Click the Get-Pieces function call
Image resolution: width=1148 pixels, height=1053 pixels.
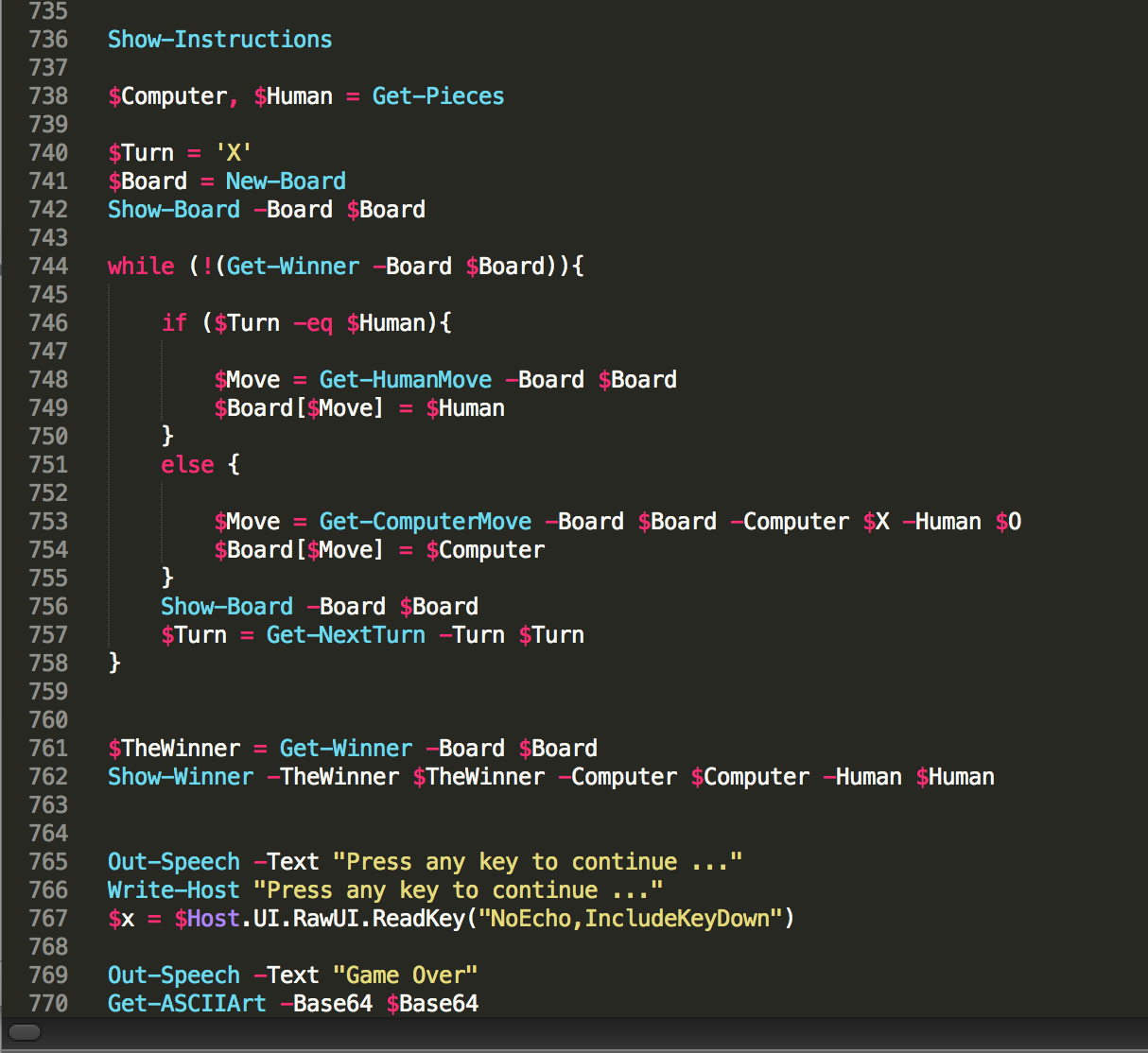[438, 96]
